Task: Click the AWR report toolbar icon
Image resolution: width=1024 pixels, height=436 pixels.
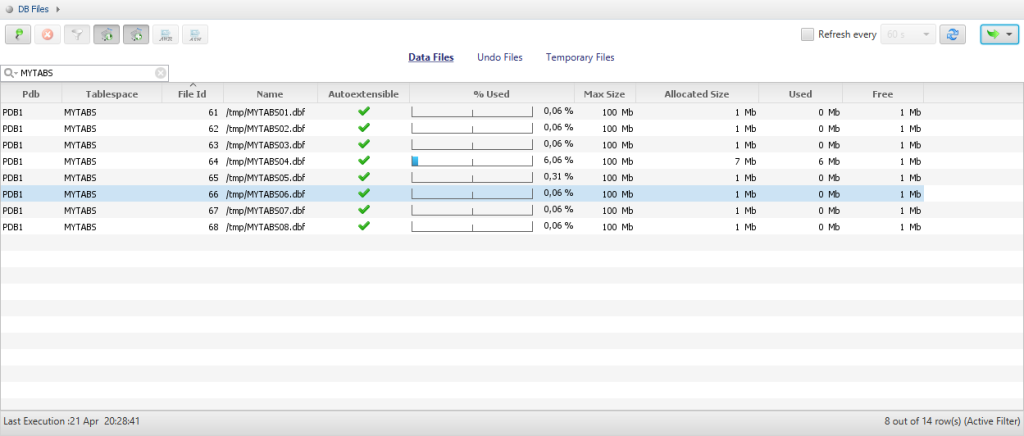Action: tap(165, 35)
